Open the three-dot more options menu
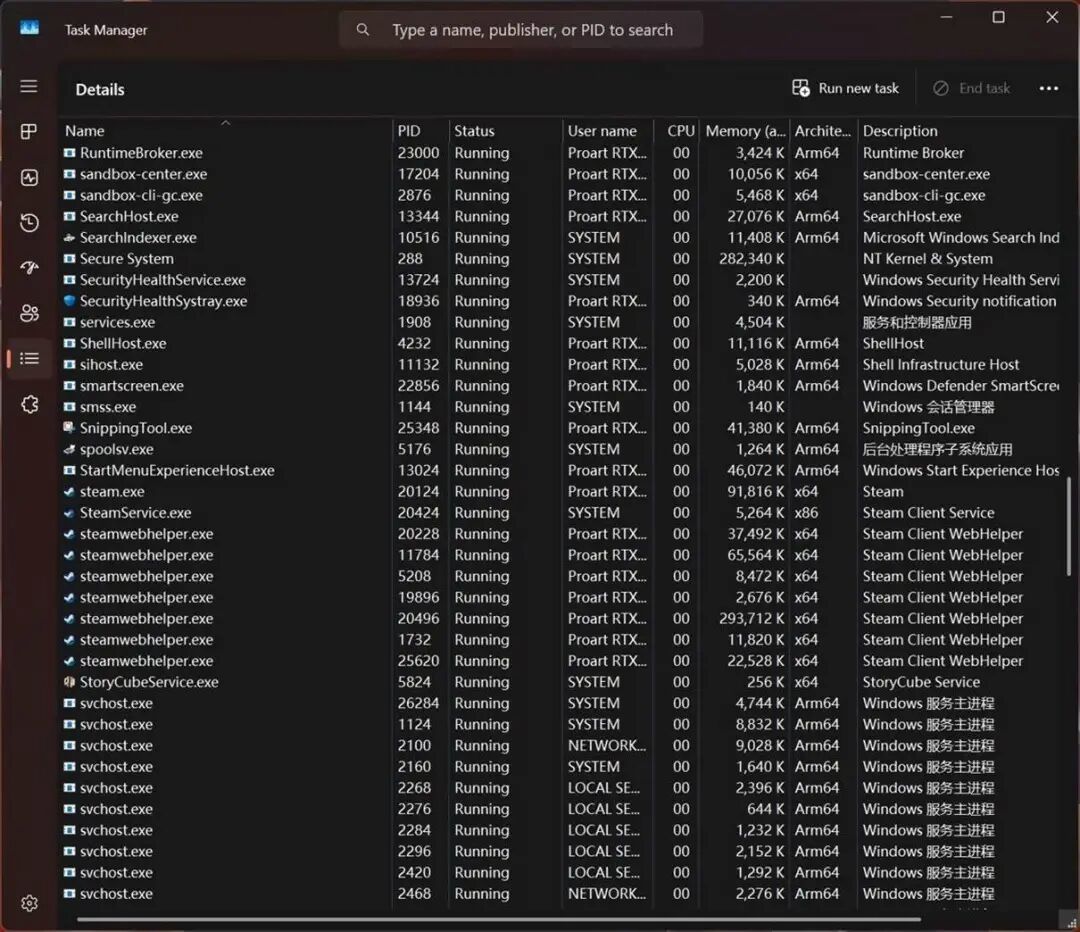The width and height of the screenshot is (1080, 932). (1048, 88)
